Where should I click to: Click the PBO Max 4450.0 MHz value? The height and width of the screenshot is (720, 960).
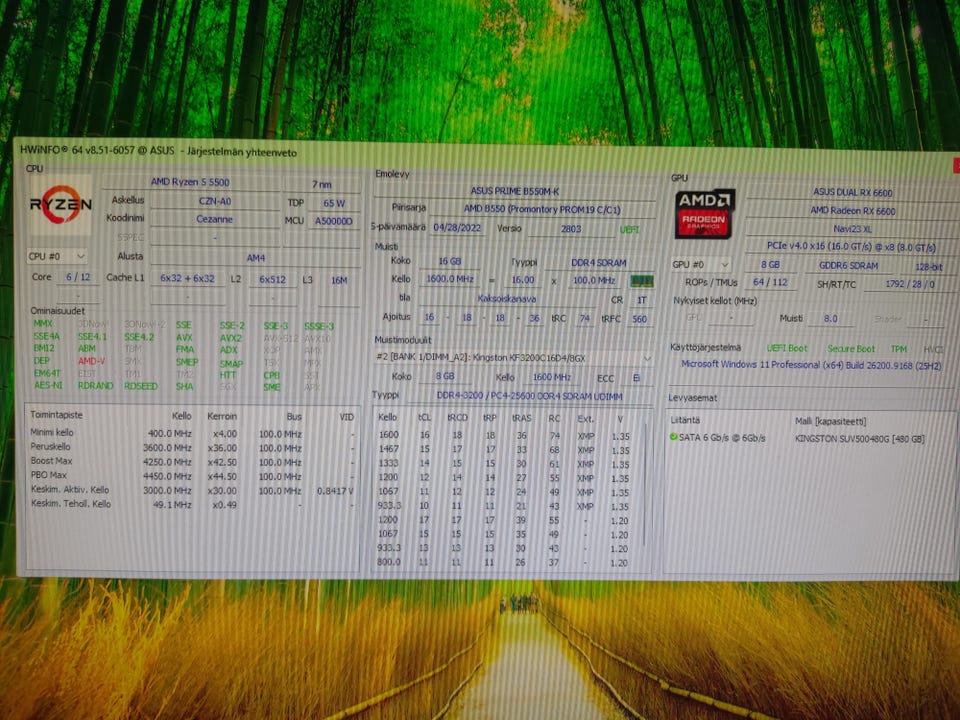[167, 476]
